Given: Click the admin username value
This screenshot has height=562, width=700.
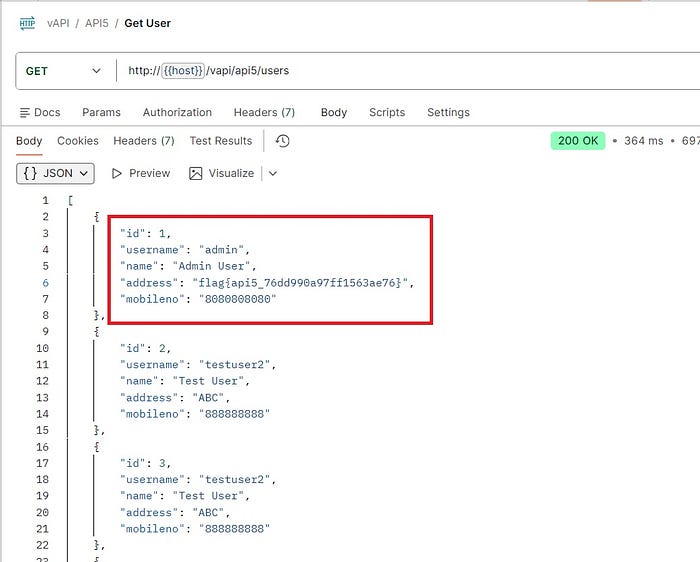Looking at the screenshot, I should coord(221,250).
